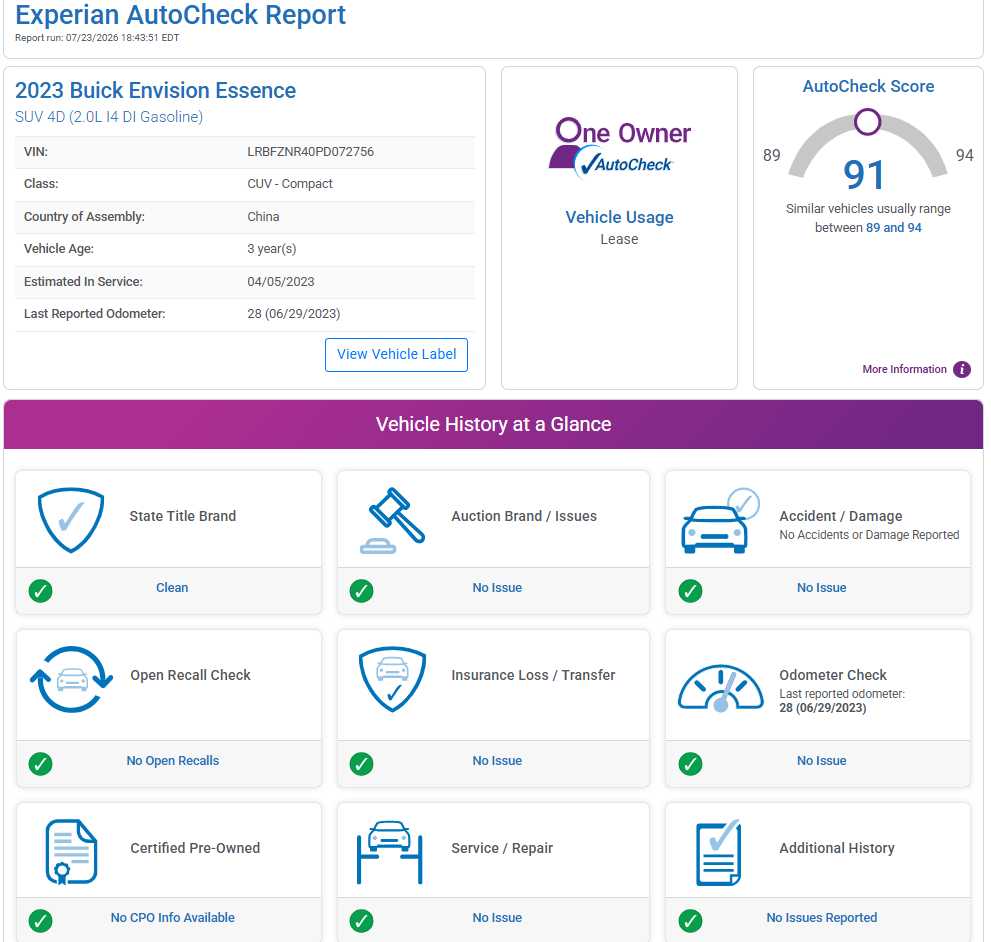
Task: Click the score number 91
Action: click(x=864, y=174)
